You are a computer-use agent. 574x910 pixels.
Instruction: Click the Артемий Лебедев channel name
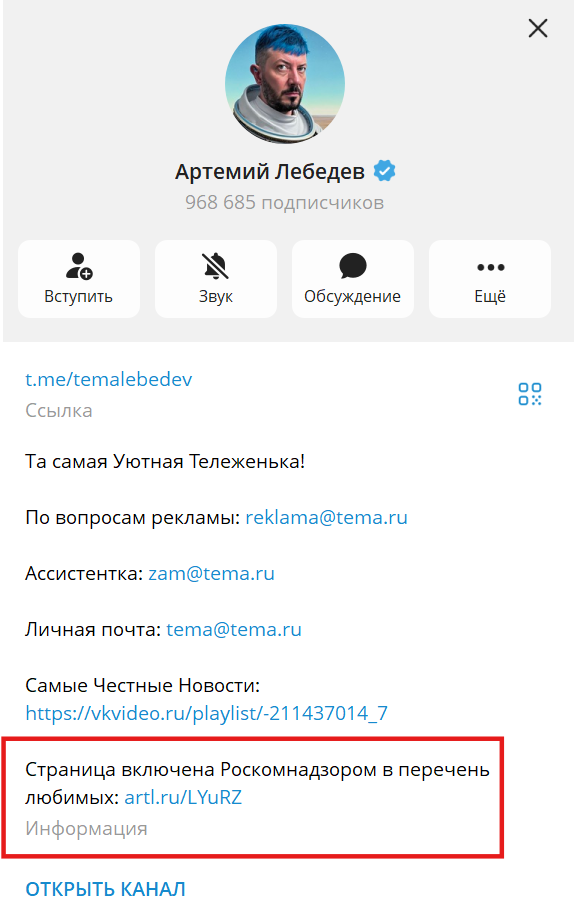coord(270,172)
